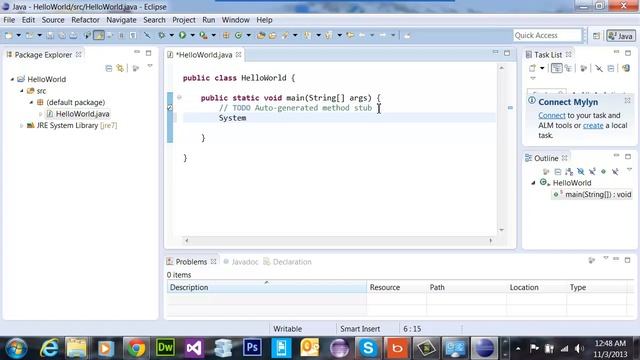Collapse the src folder node
The width and height of the screenshot is (640, 360).
[22, 91]
